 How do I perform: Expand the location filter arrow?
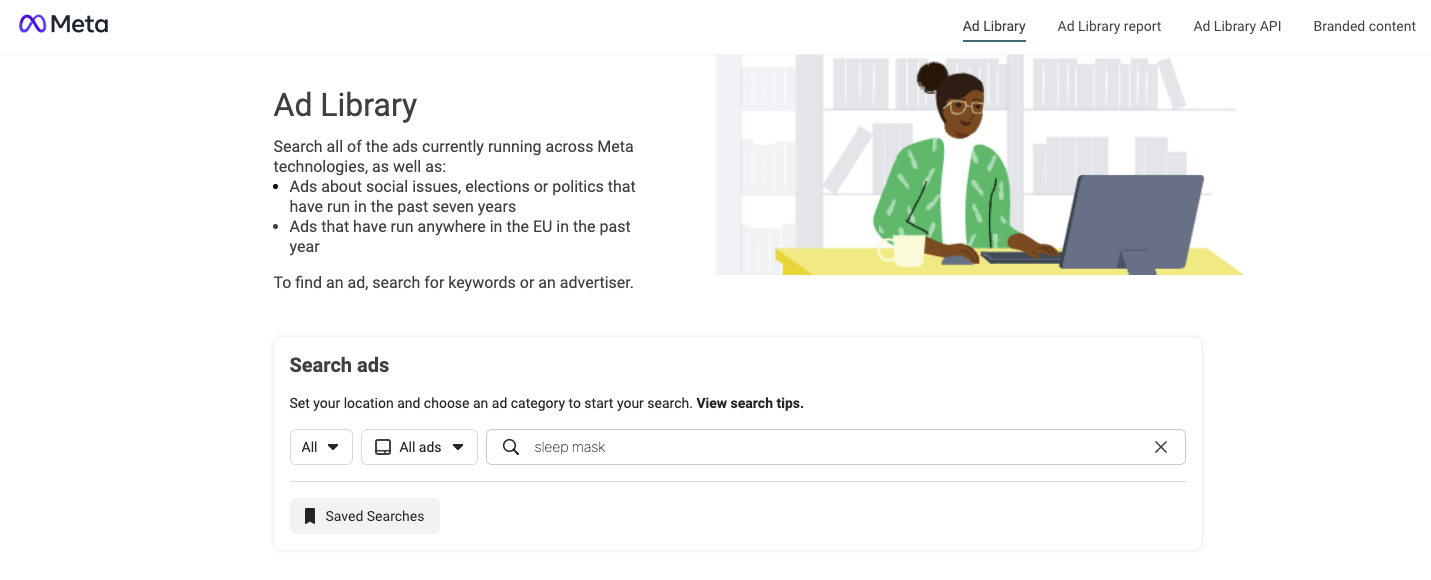tap(335, 447)
